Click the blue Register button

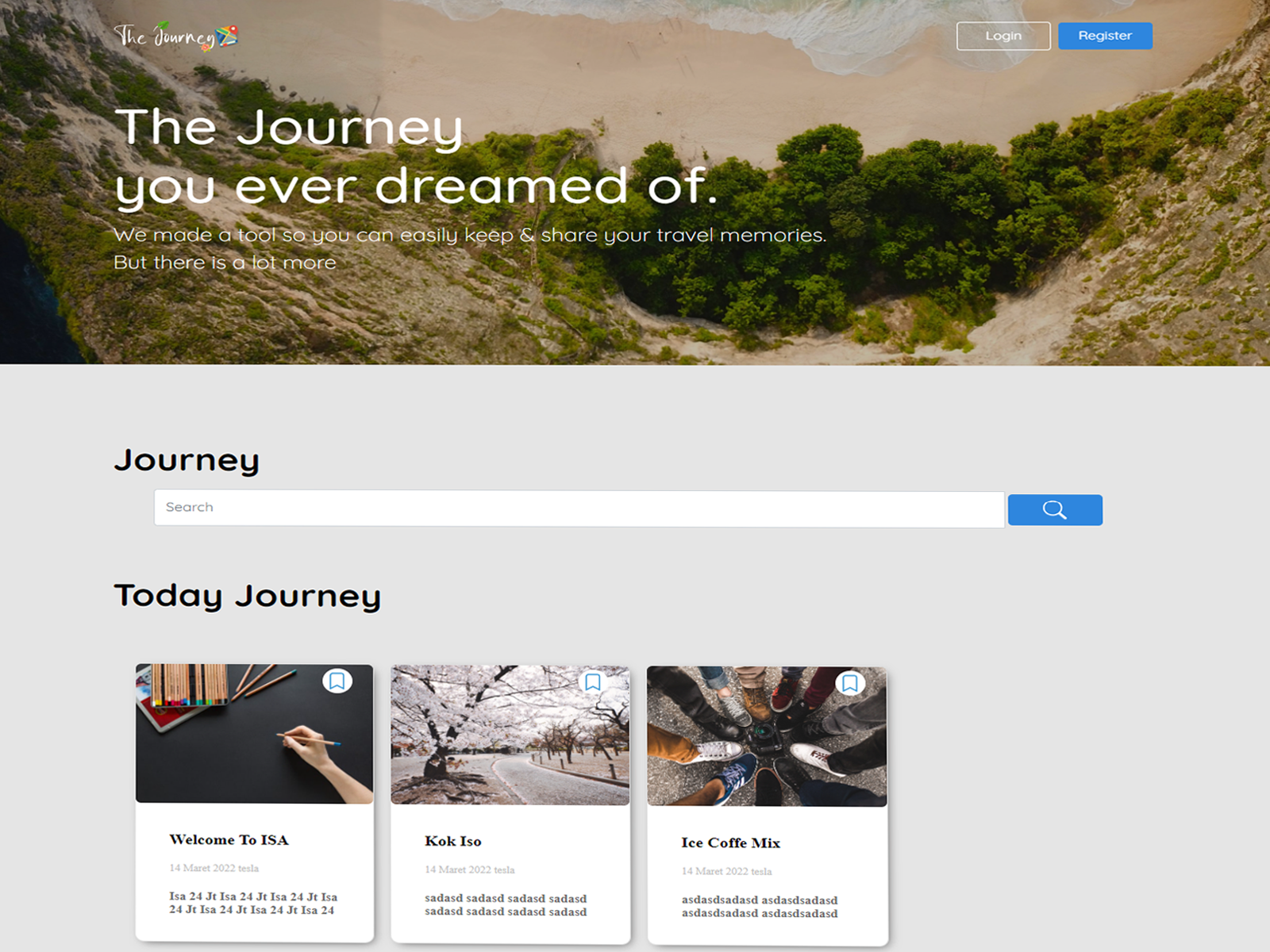coord(1105,36)
